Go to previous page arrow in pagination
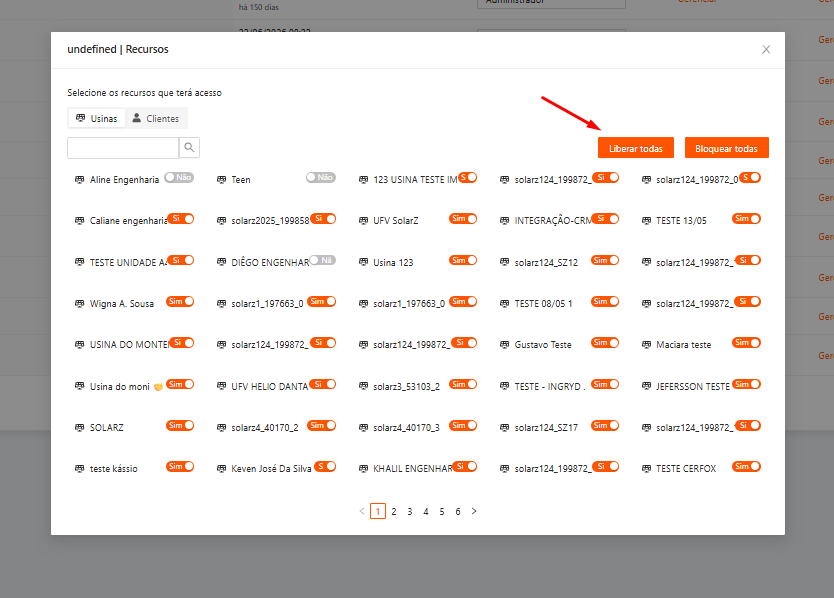Viewport: 834px width, 598px height. coord(362,511)
